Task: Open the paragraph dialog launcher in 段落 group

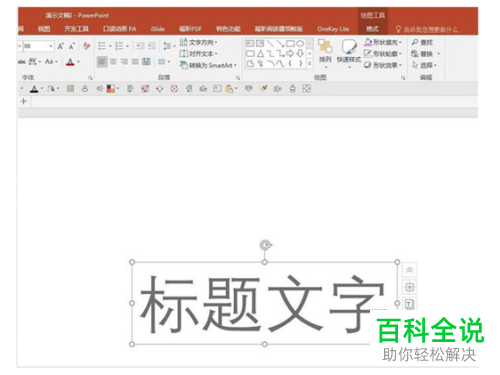Action: coord(238,78)
